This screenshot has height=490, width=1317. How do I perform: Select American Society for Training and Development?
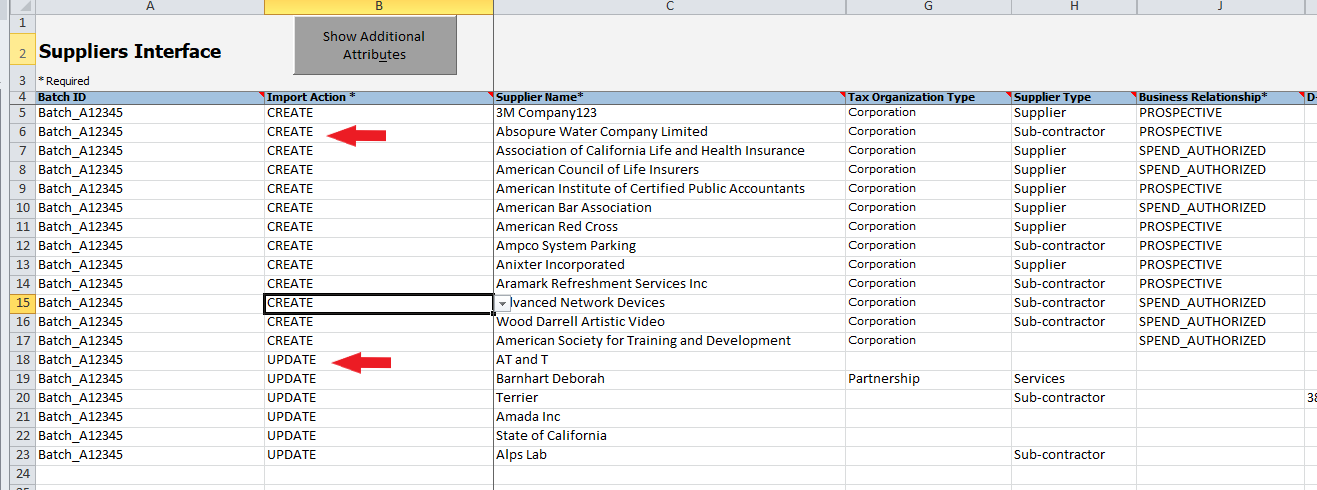click(670, 341)
